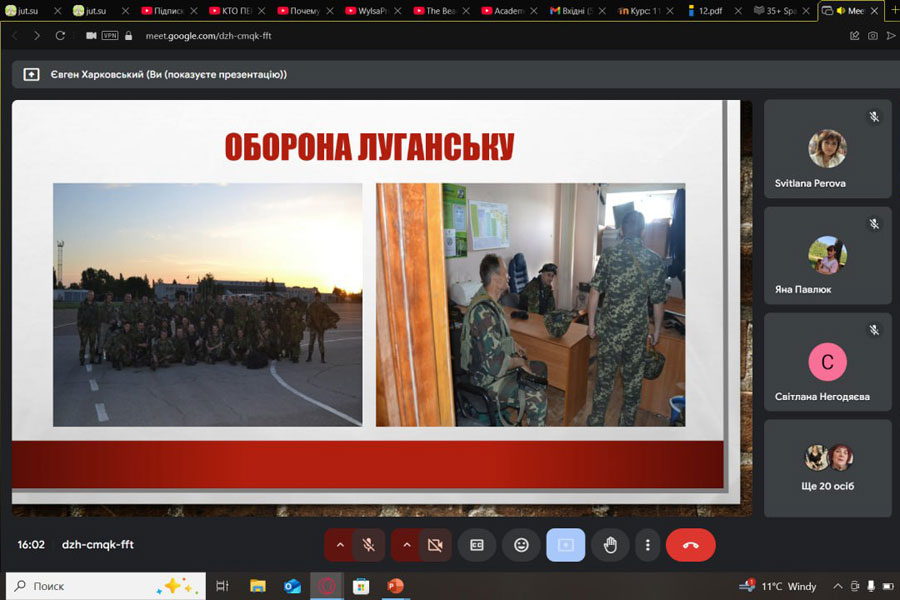Click the browser address bar URL
900x600 pixels.
pyautogui.click(x=208, y=36)
